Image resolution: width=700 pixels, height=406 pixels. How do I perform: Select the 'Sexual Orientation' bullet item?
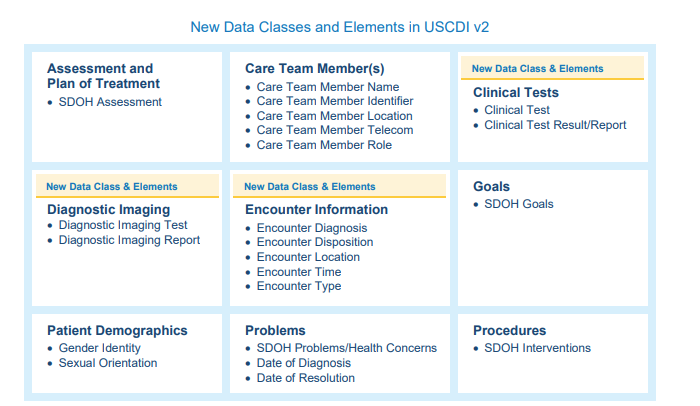pyautogui.click(x=108, y=363)
